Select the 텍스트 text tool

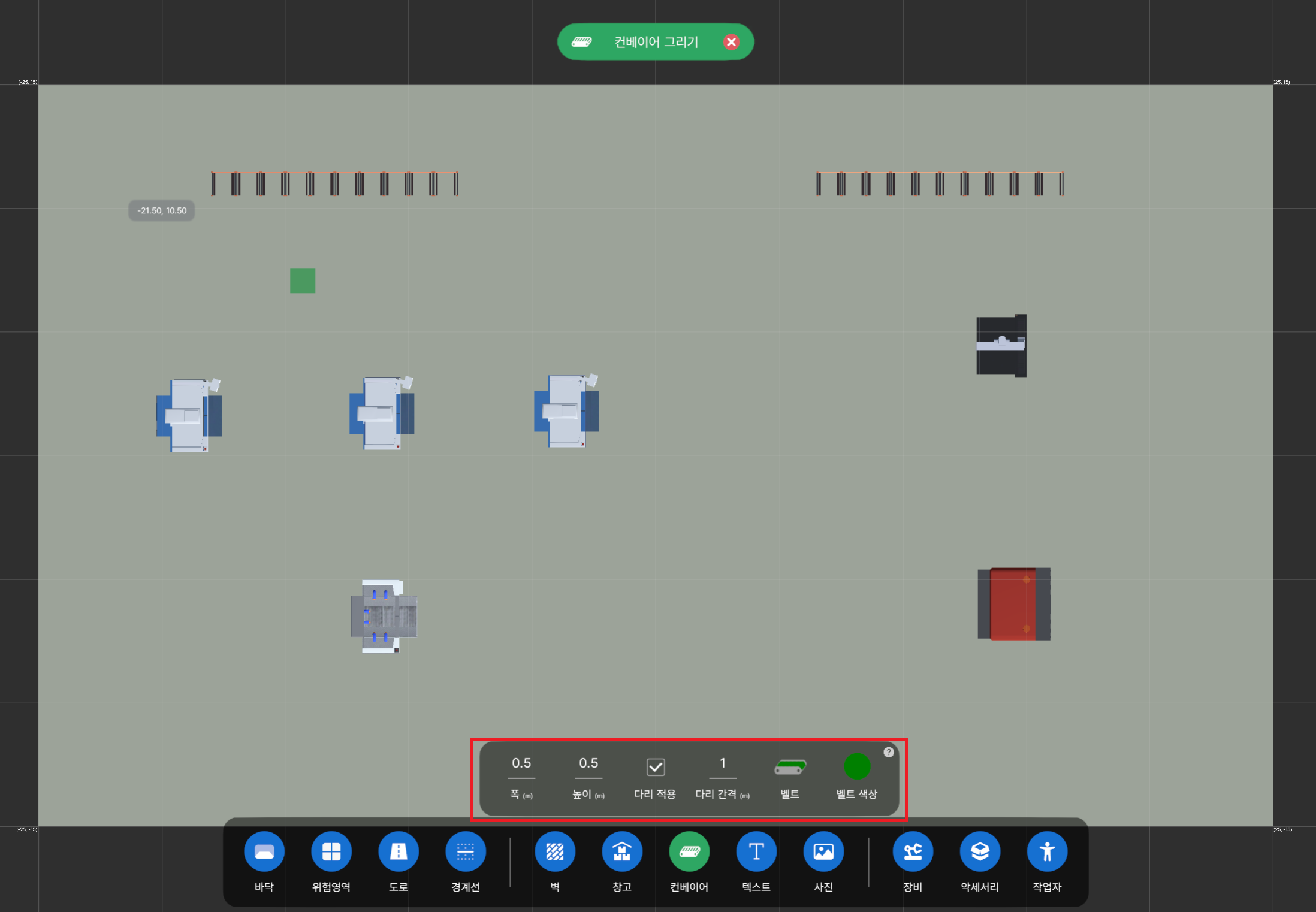click(756, 851)
